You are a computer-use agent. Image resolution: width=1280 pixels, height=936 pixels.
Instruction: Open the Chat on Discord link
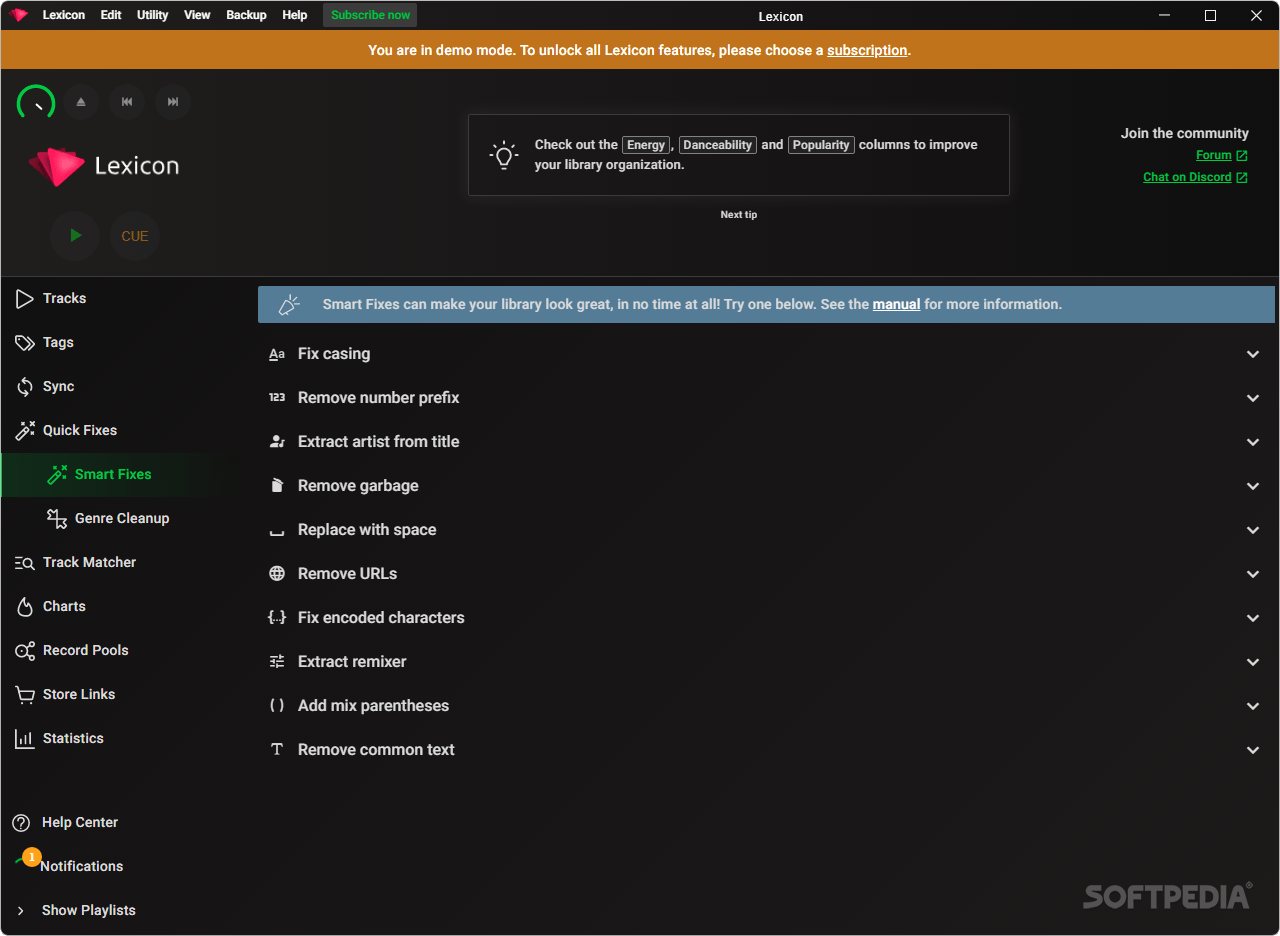pos(1195,177)
